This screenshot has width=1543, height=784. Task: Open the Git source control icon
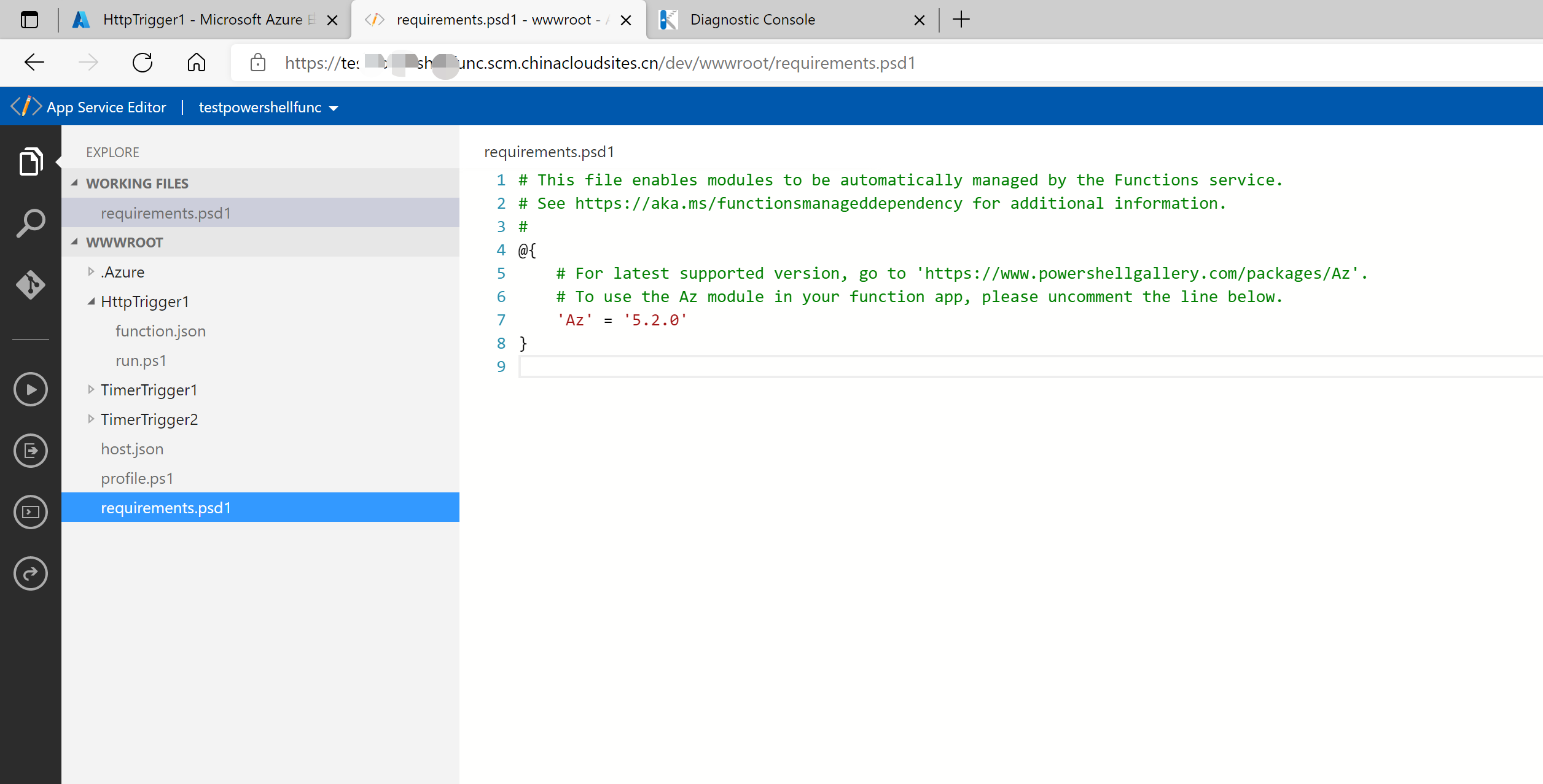(31, 285)
